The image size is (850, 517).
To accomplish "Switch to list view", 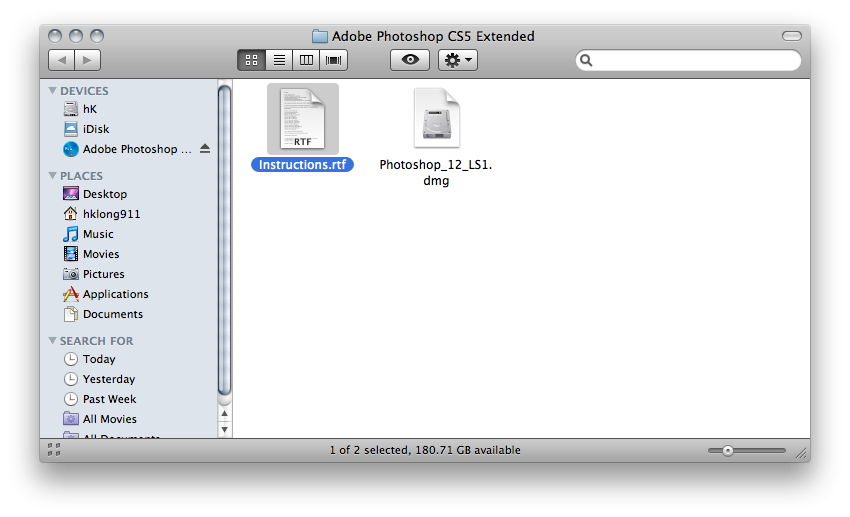I will [x=279, y=60].
